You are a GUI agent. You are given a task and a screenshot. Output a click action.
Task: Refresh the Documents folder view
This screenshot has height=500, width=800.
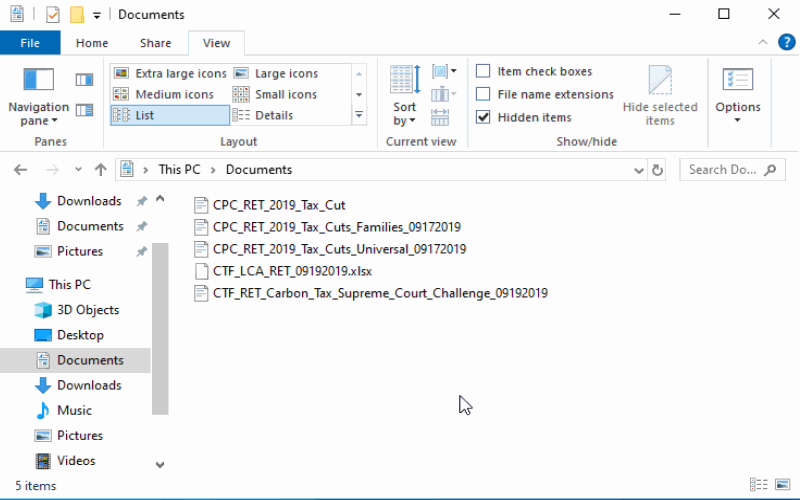coord(658,170)
